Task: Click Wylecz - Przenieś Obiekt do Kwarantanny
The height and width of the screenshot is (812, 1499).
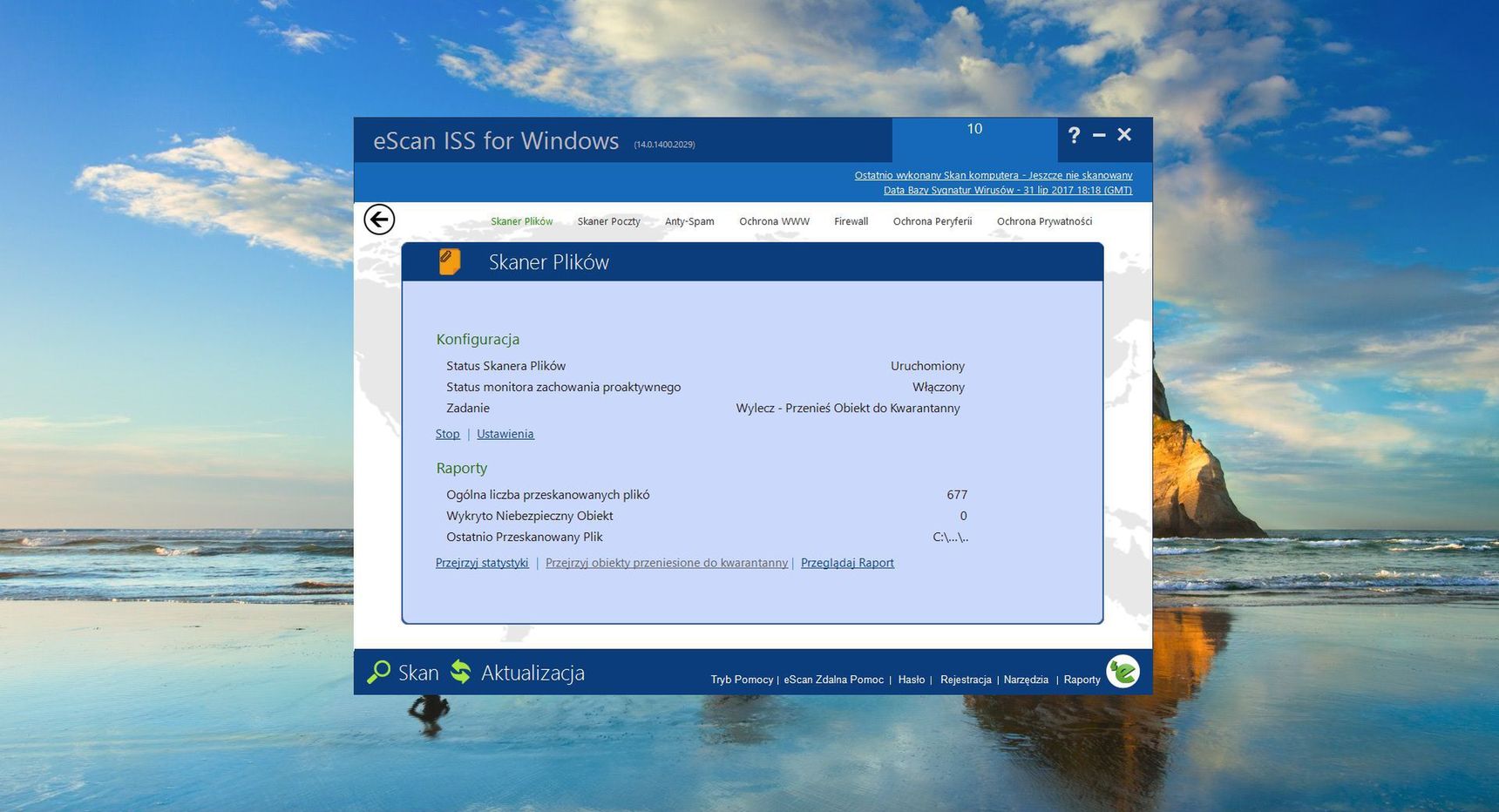Action: click(x=848, y=408)
